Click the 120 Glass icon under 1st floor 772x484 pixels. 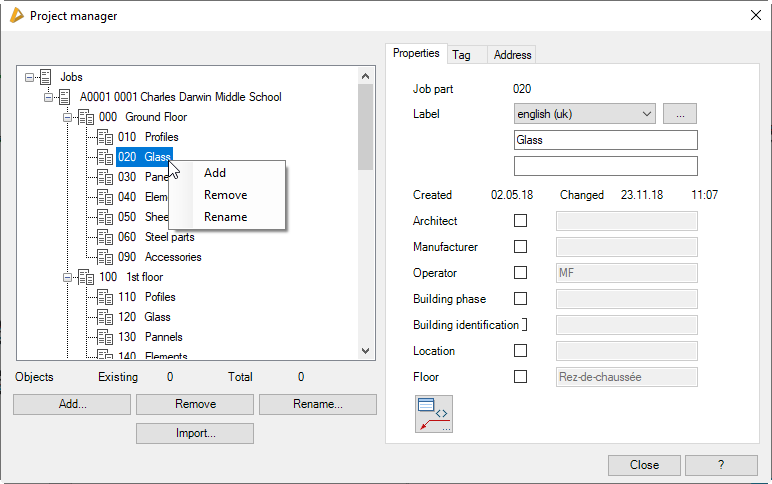coord(106,317)
